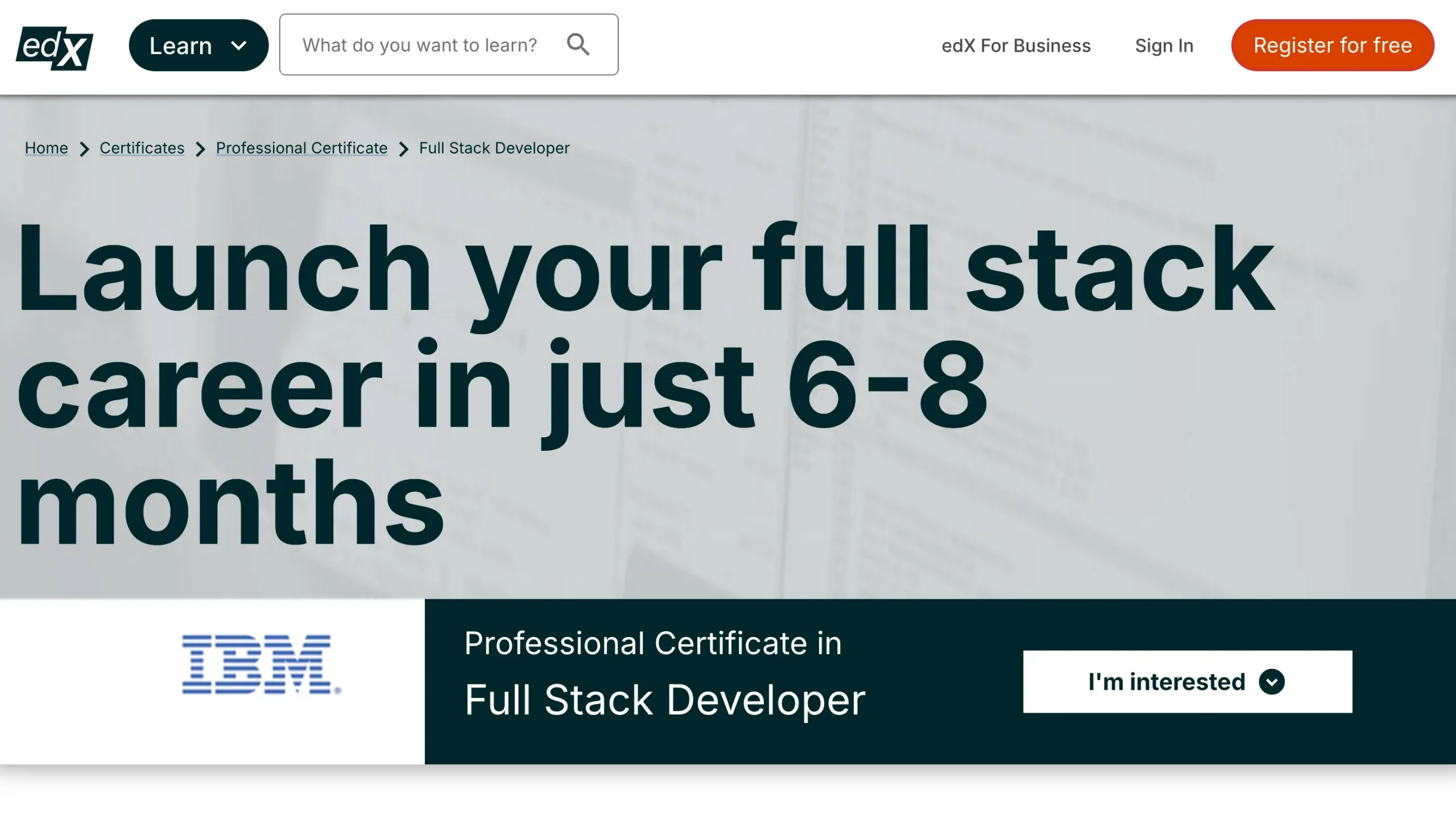Navigate to the Home breadcrumb link
This screenshot has height=832, width=1456.
[46, 148]
